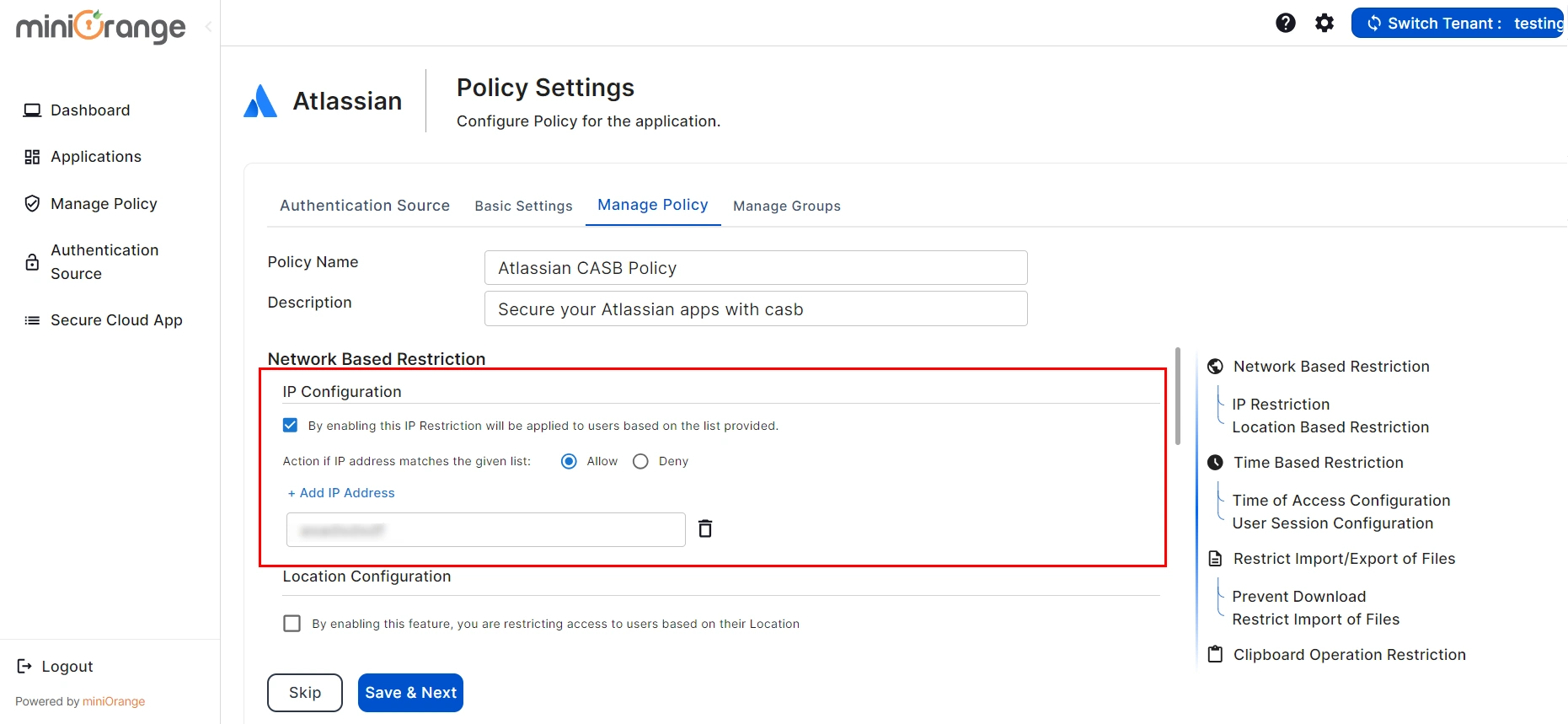The height and width of the screenshot is (724, 1568).
Task: Uncheck the IP Restriction enable checkbox
Action: click(x=291, y=425)
